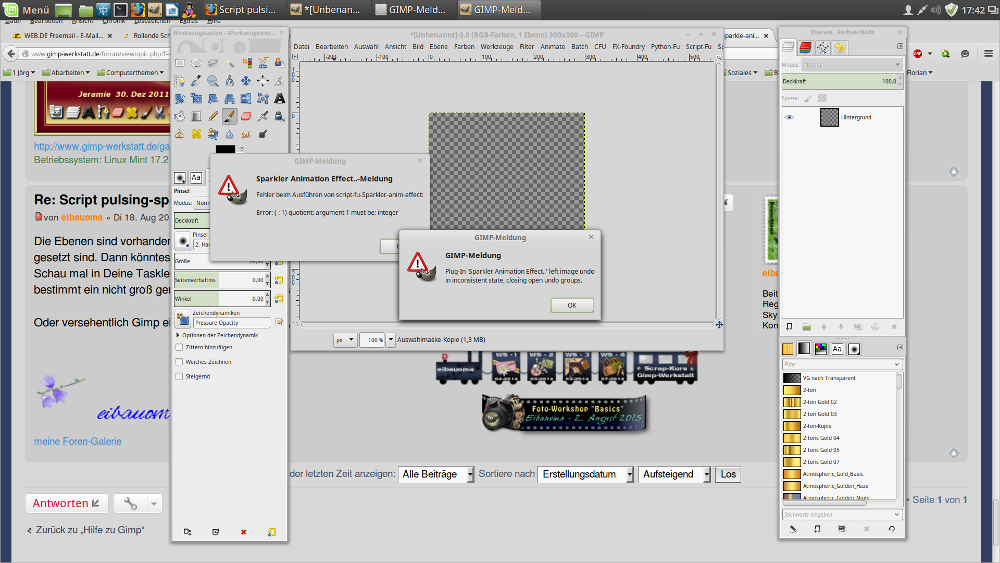Select the Text tool in toolbox

279,98
